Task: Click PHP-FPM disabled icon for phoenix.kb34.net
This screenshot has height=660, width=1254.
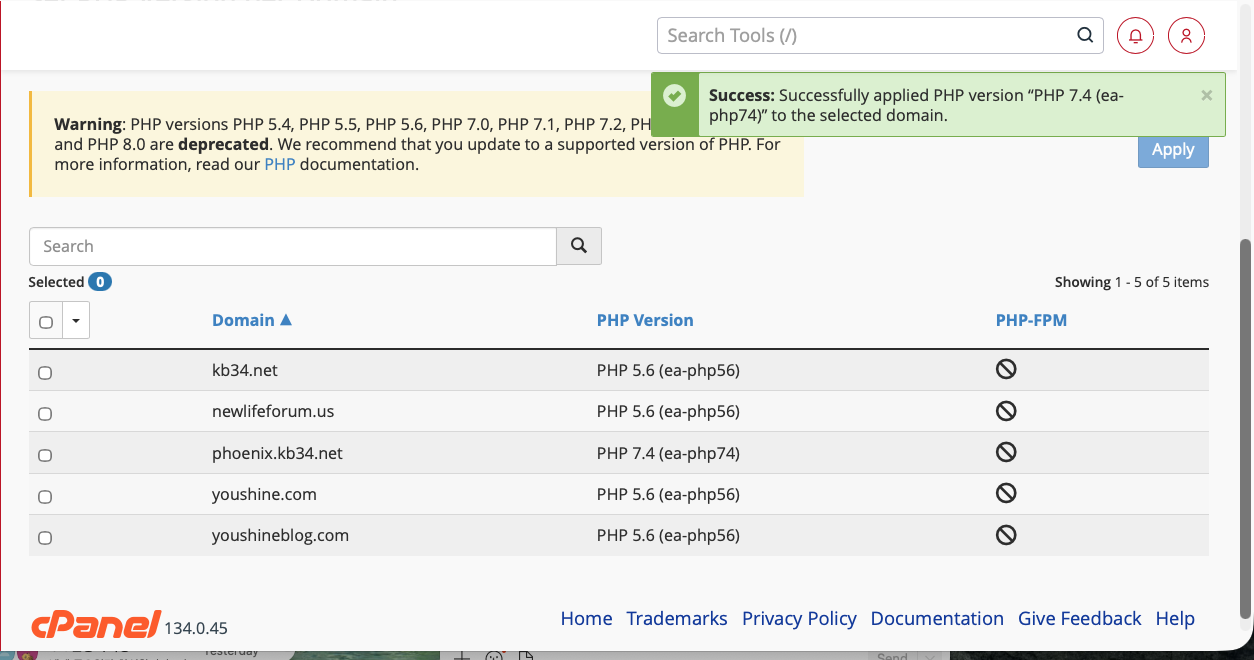Action: pos(1006,452)
